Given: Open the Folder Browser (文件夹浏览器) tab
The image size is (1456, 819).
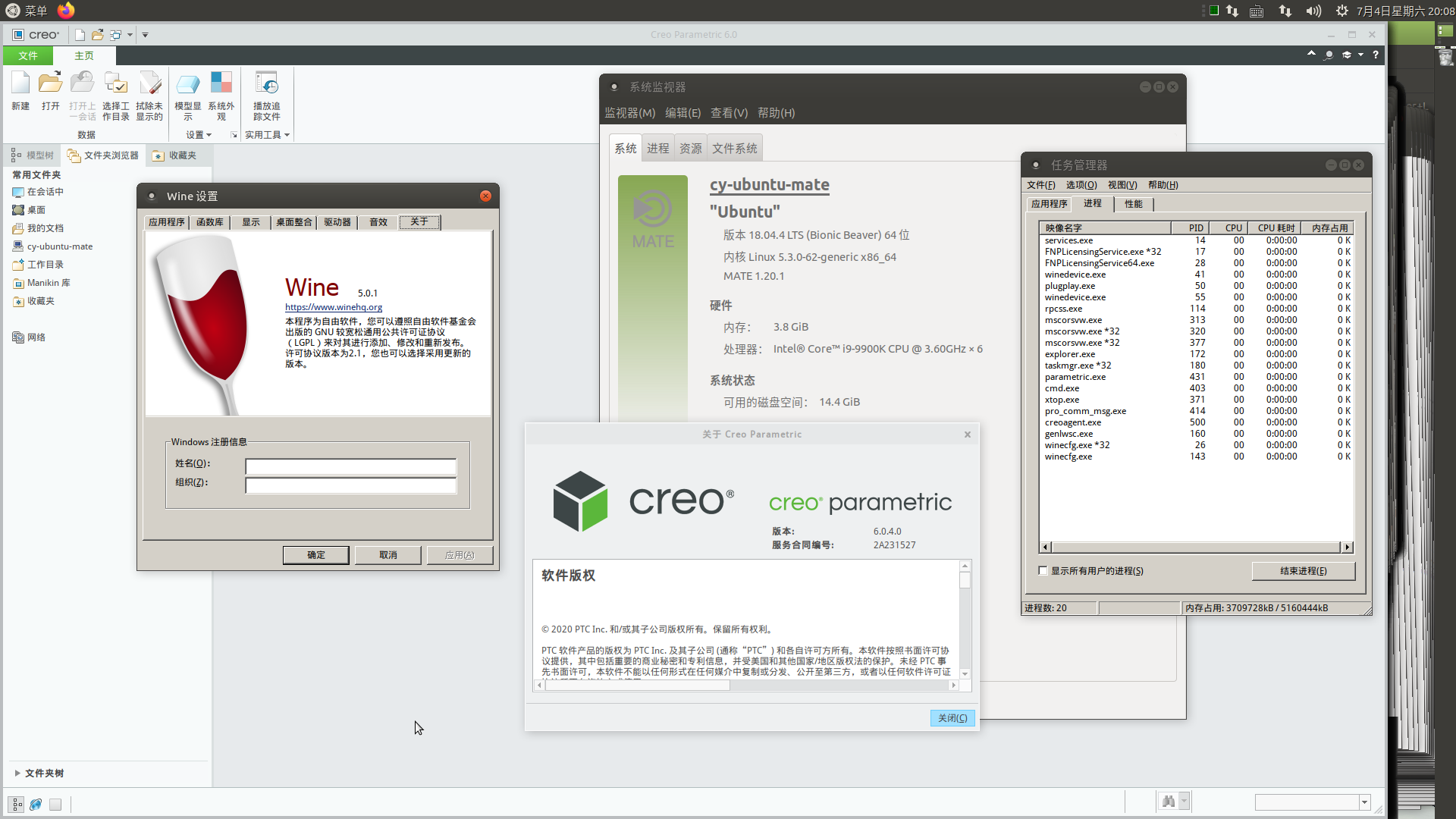Looking at the screenshot, I should click(103, 155).
